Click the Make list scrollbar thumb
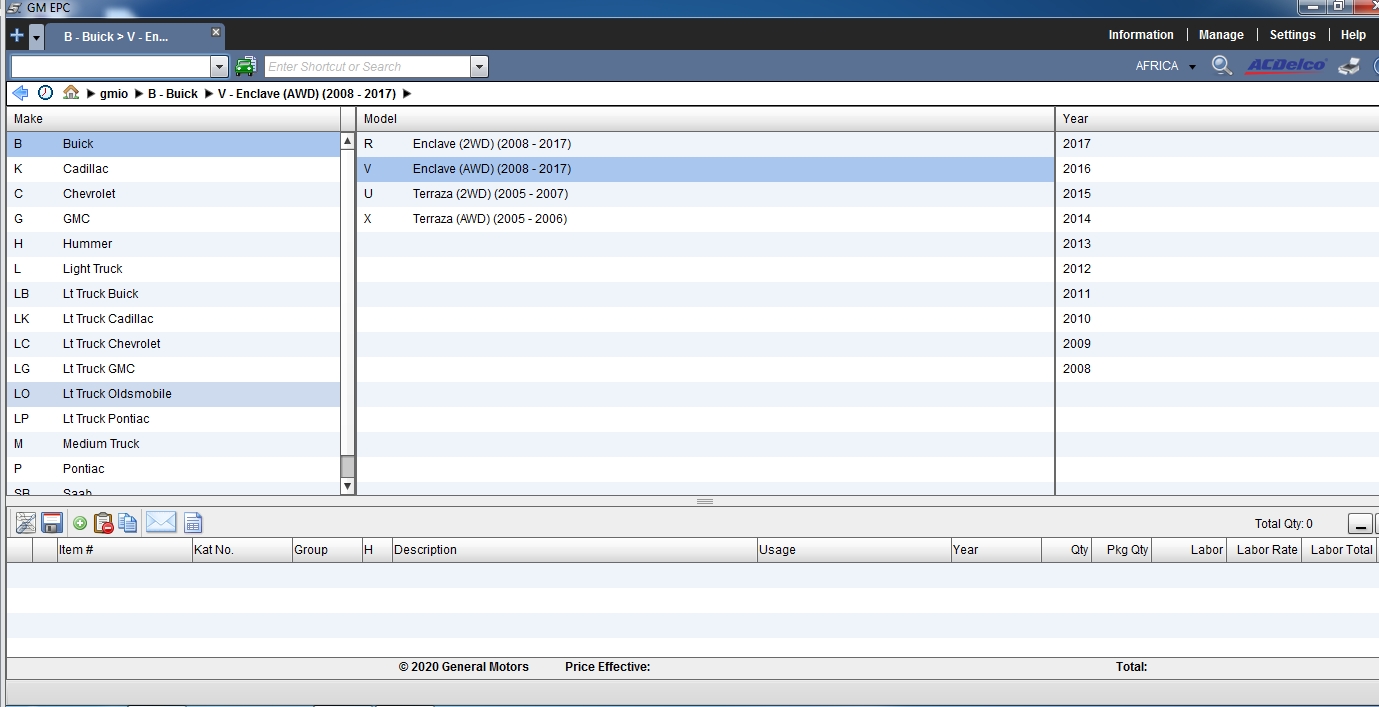 coord(347,466)
